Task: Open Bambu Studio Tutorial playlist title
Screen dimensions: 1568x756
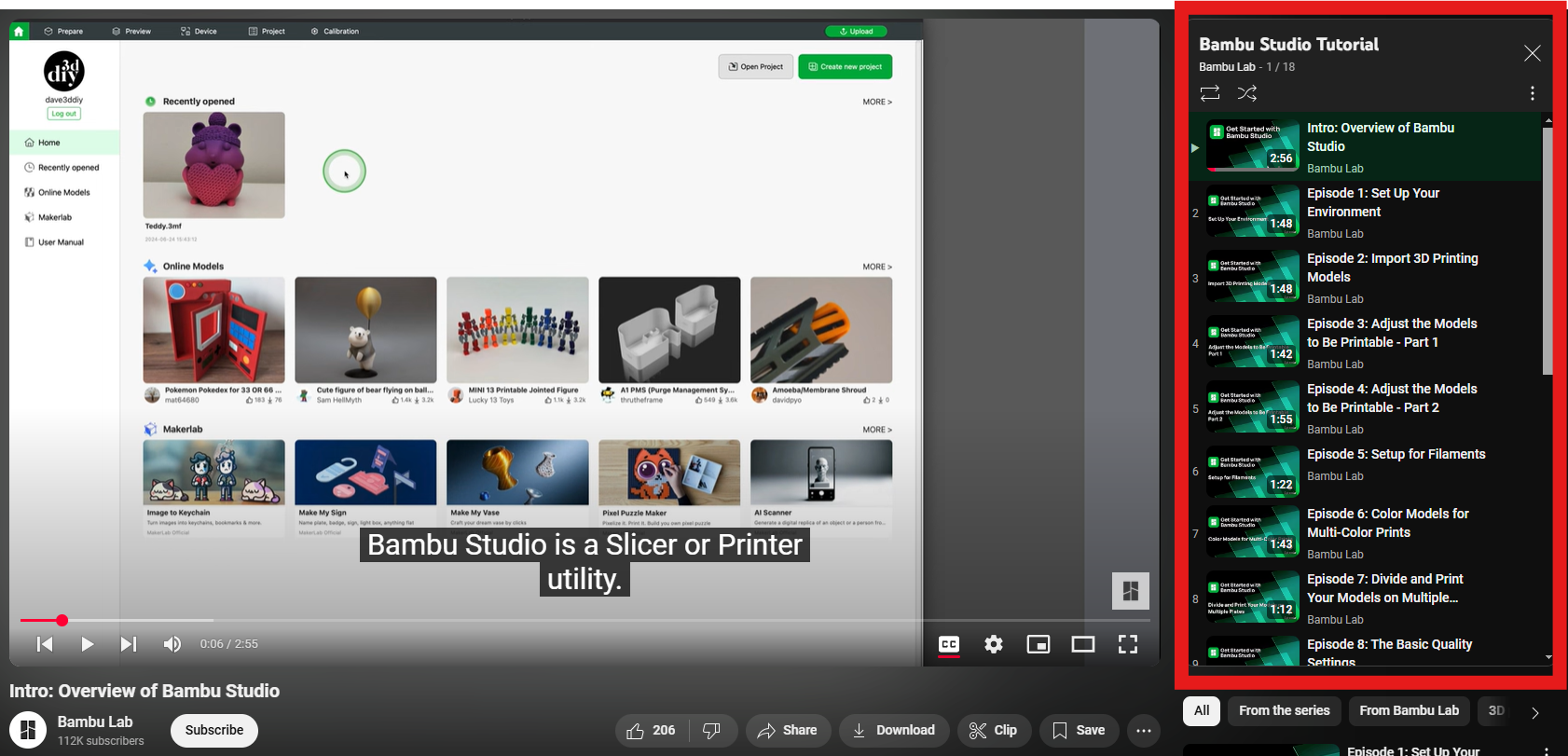Action: [1288, 44]
